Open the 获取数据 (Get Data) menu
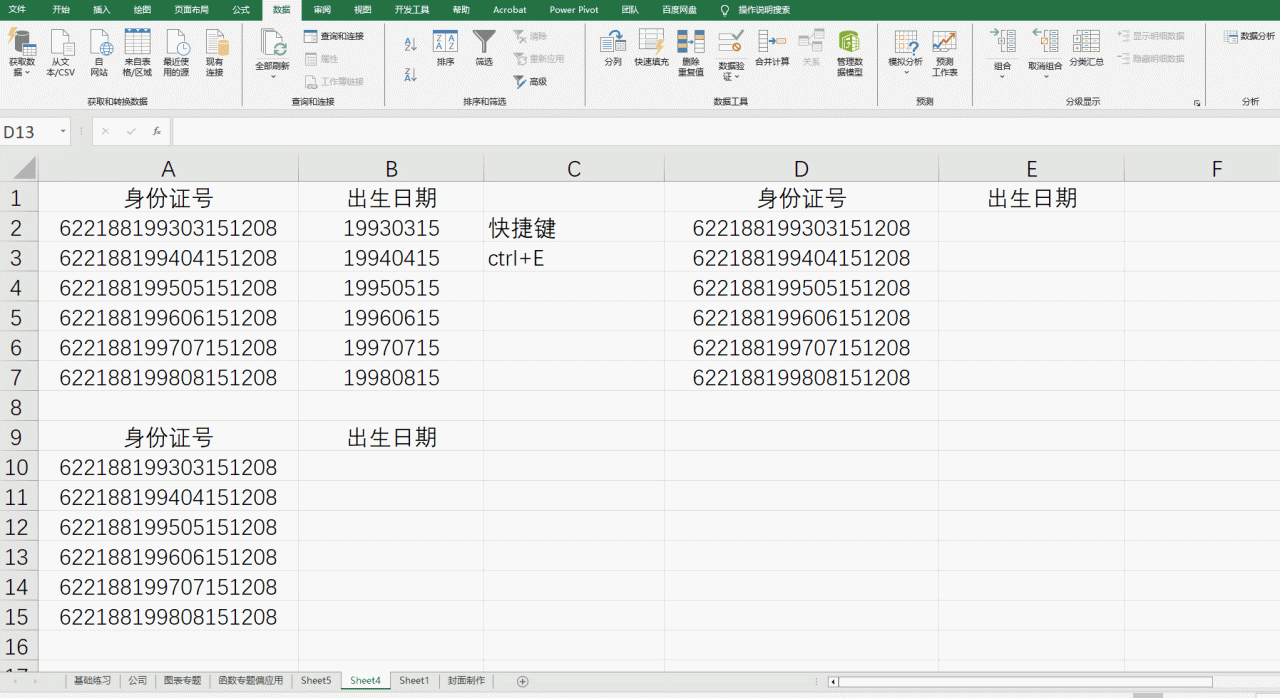Viewport: 1280px width, 698px height. tap(21, 53)
